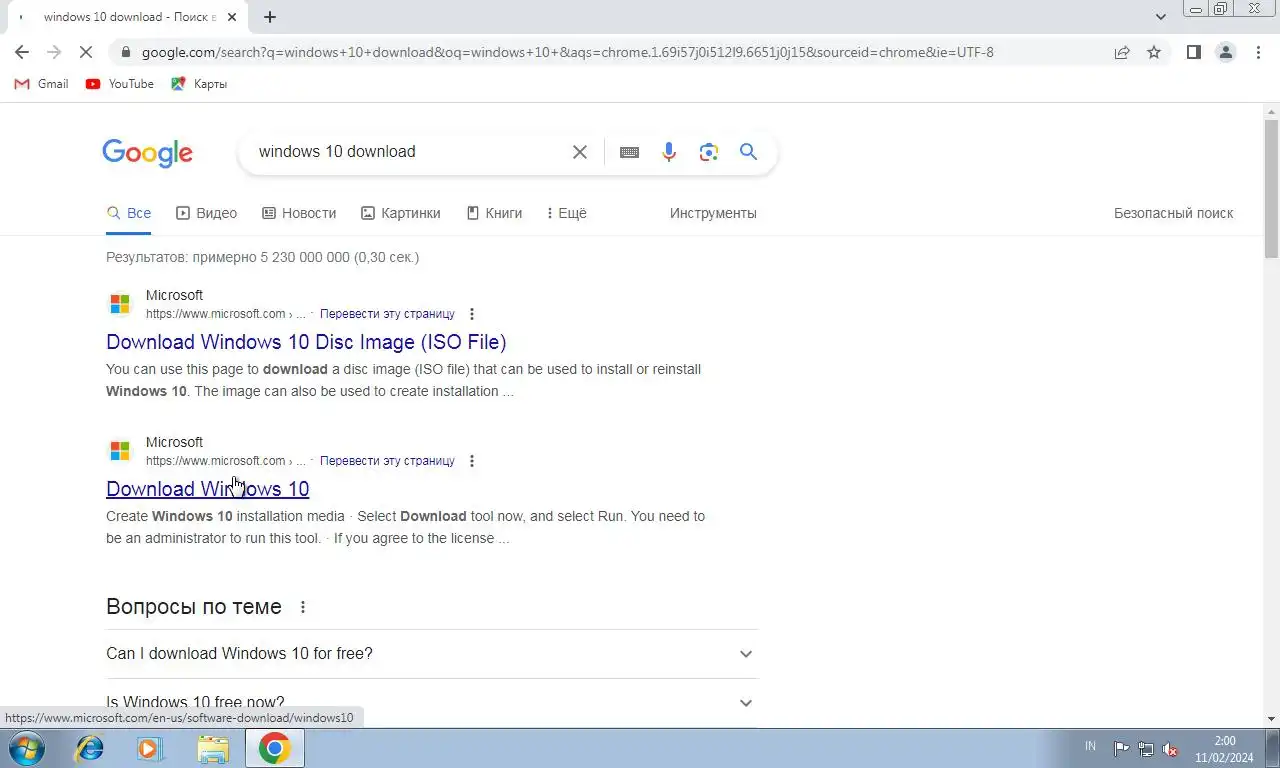Click the address bar URL

pyautogui.click(x=567, y=52)
